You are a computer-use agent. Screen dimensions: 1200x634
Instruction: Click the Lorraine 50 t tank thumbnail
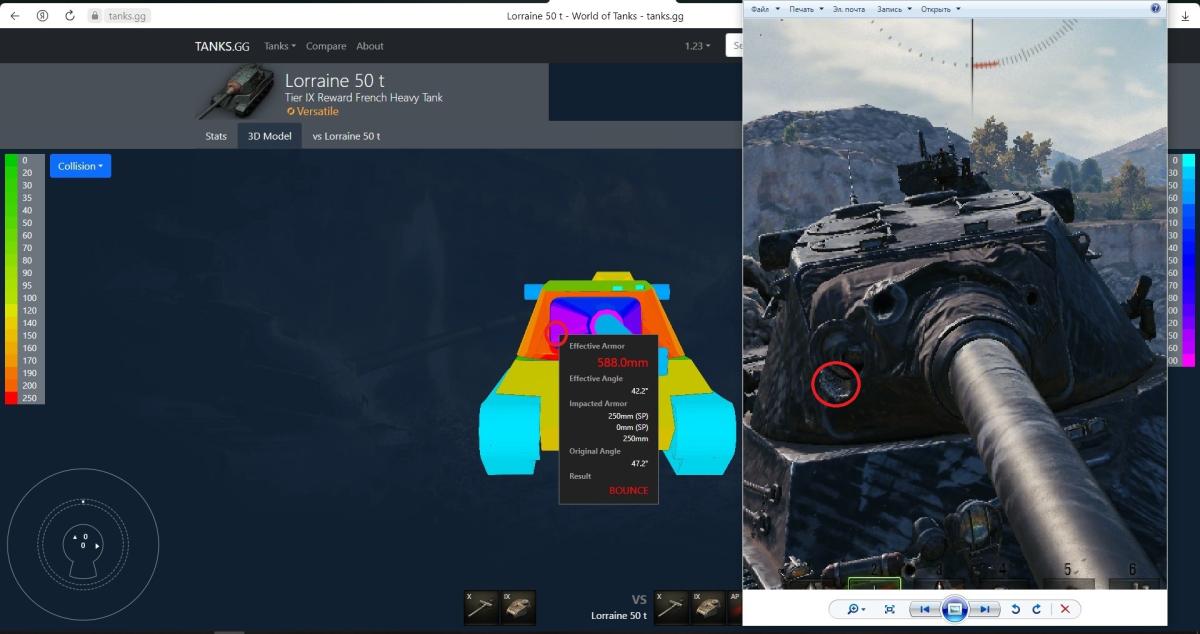coord(237,92)
